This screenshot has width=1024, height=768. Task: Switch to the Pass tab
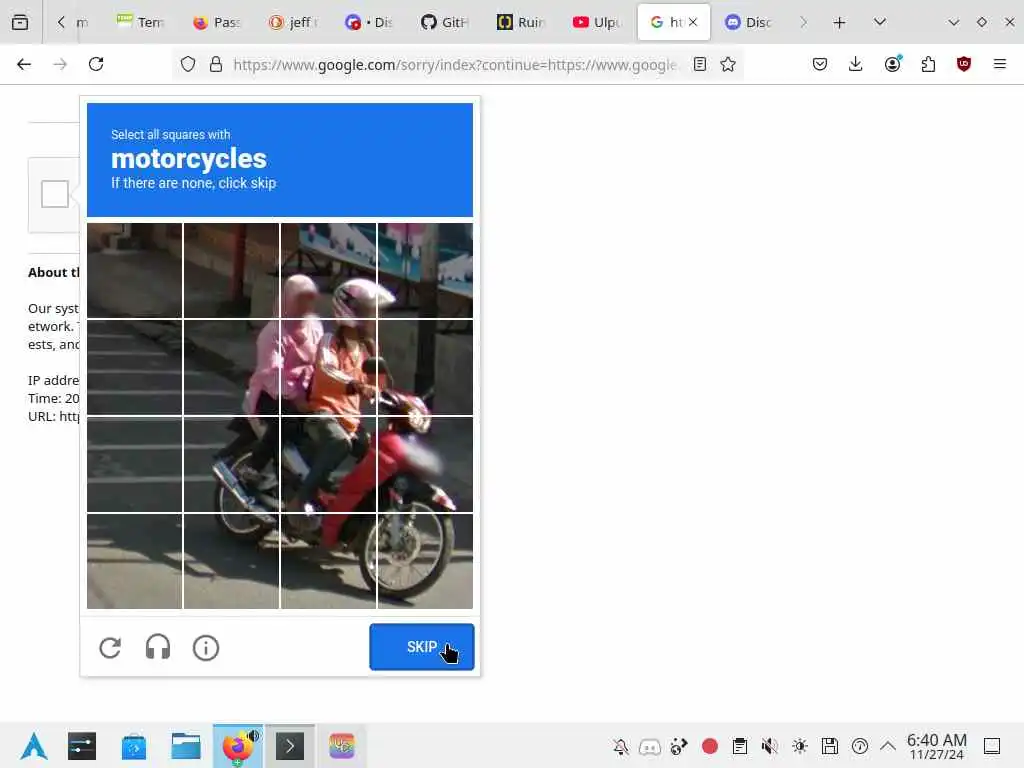click(217, 22)
